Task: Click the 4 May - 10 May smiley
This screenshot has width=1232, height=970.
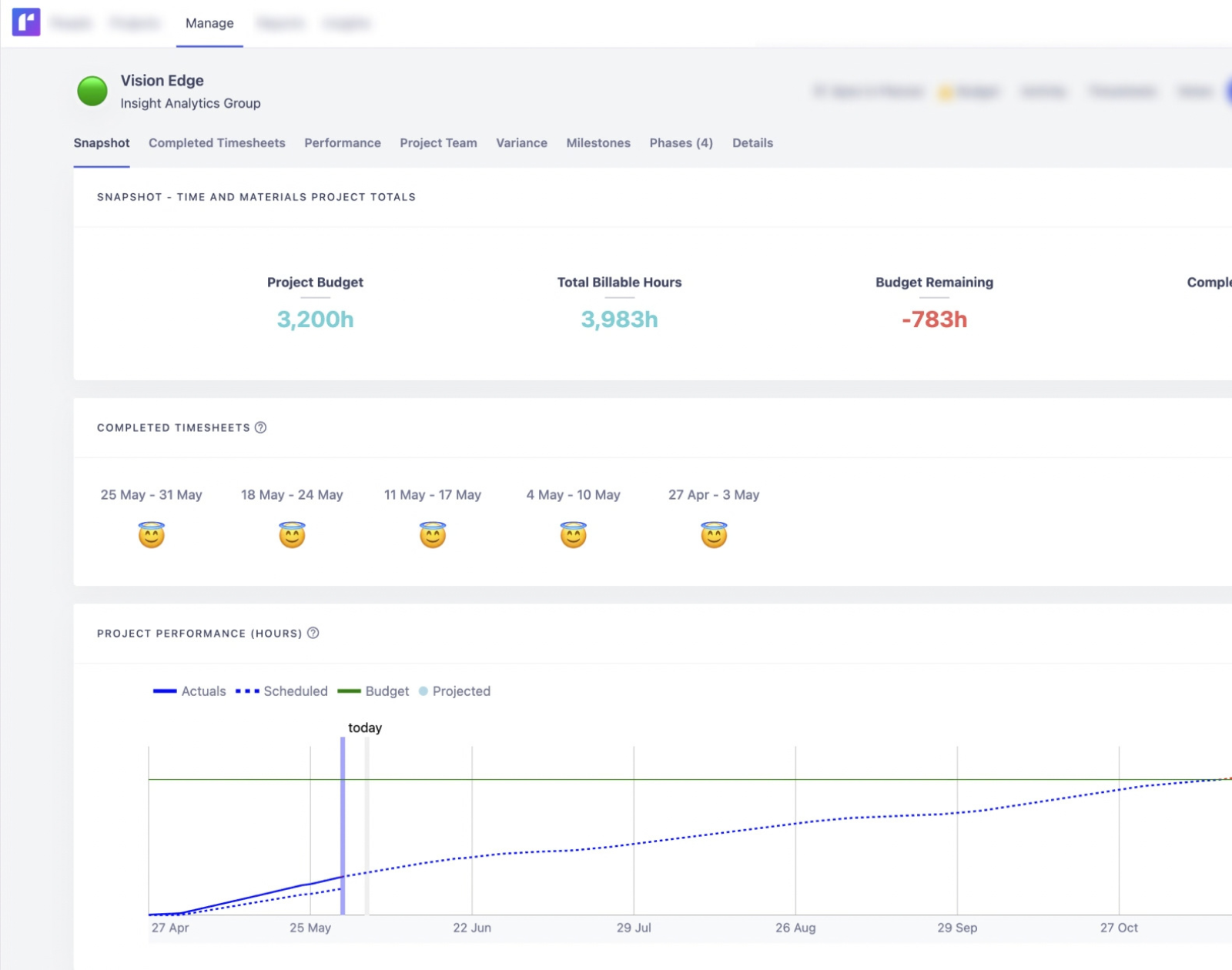Action: [x=574, y=534]
